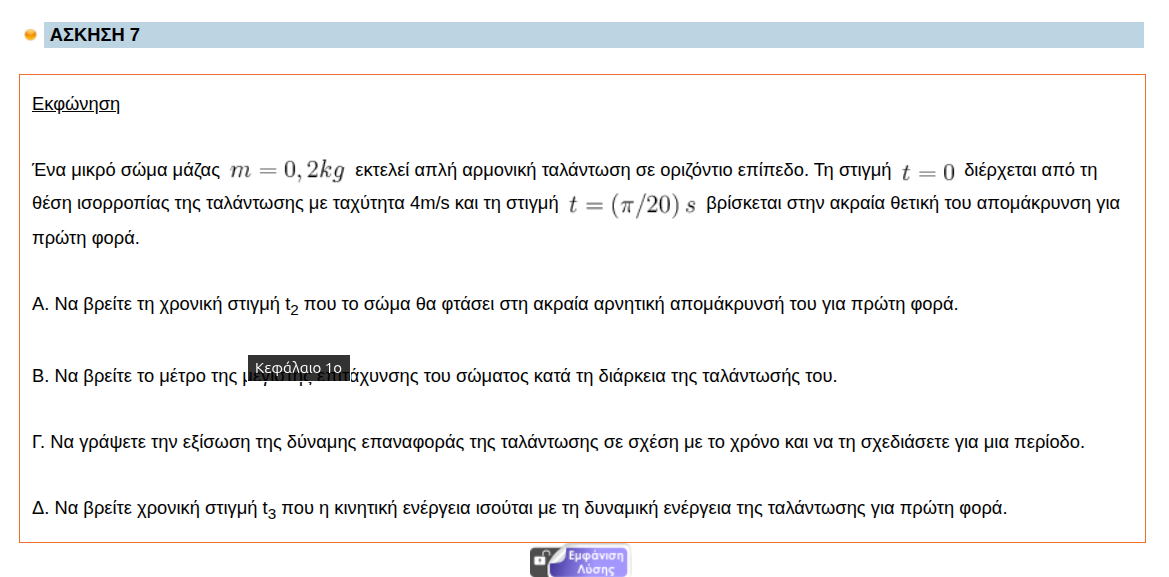Click question Α about time t2

point(494,305)
